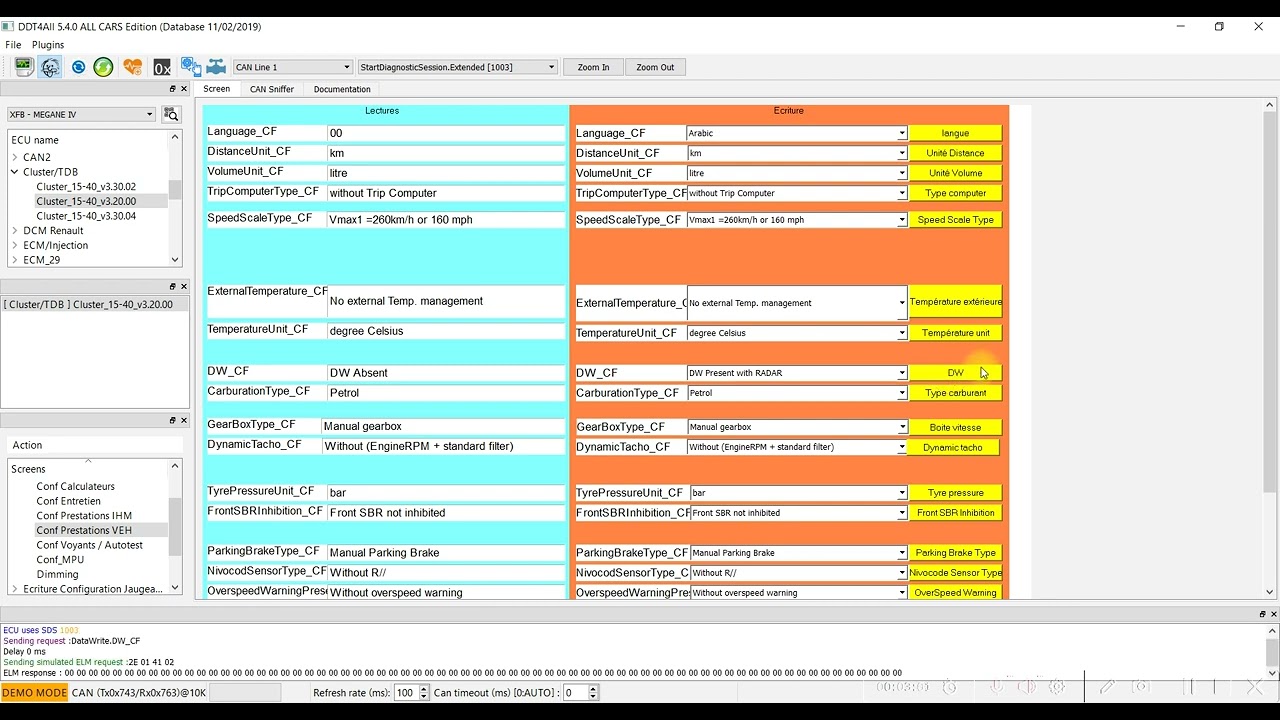The image size is (1280, 720).
Task: Open the SpeedScaleType_CF write dropdown
Action: pos(796,220)
